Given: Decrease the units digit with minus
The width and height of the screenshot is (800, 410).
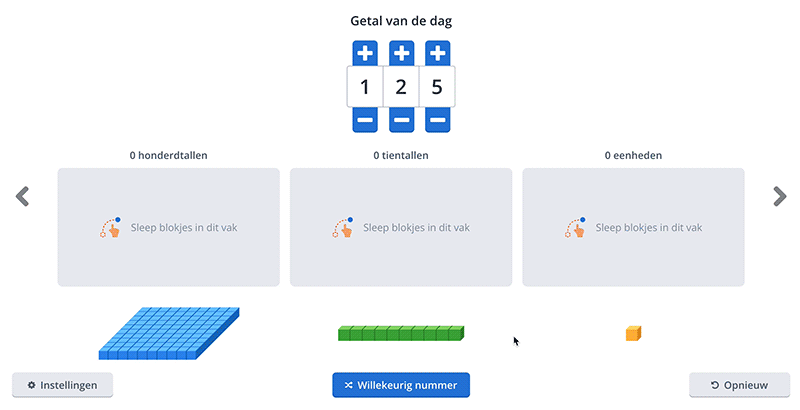Looking at the screenshot, I should [437, 120].
